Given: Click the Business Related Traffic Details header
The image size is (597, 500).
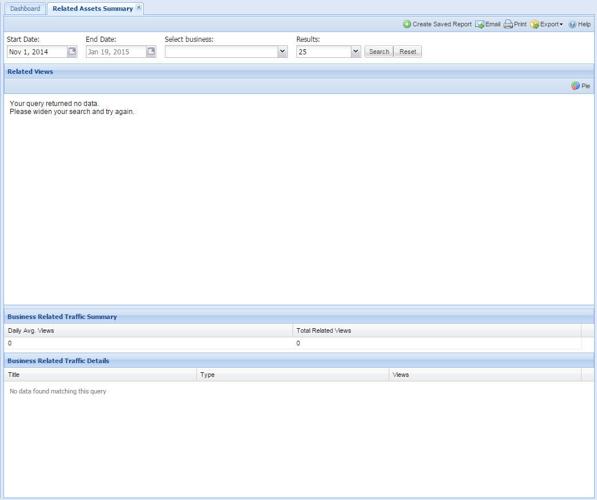Looking at the screenshot, I should tap(299, 361).
